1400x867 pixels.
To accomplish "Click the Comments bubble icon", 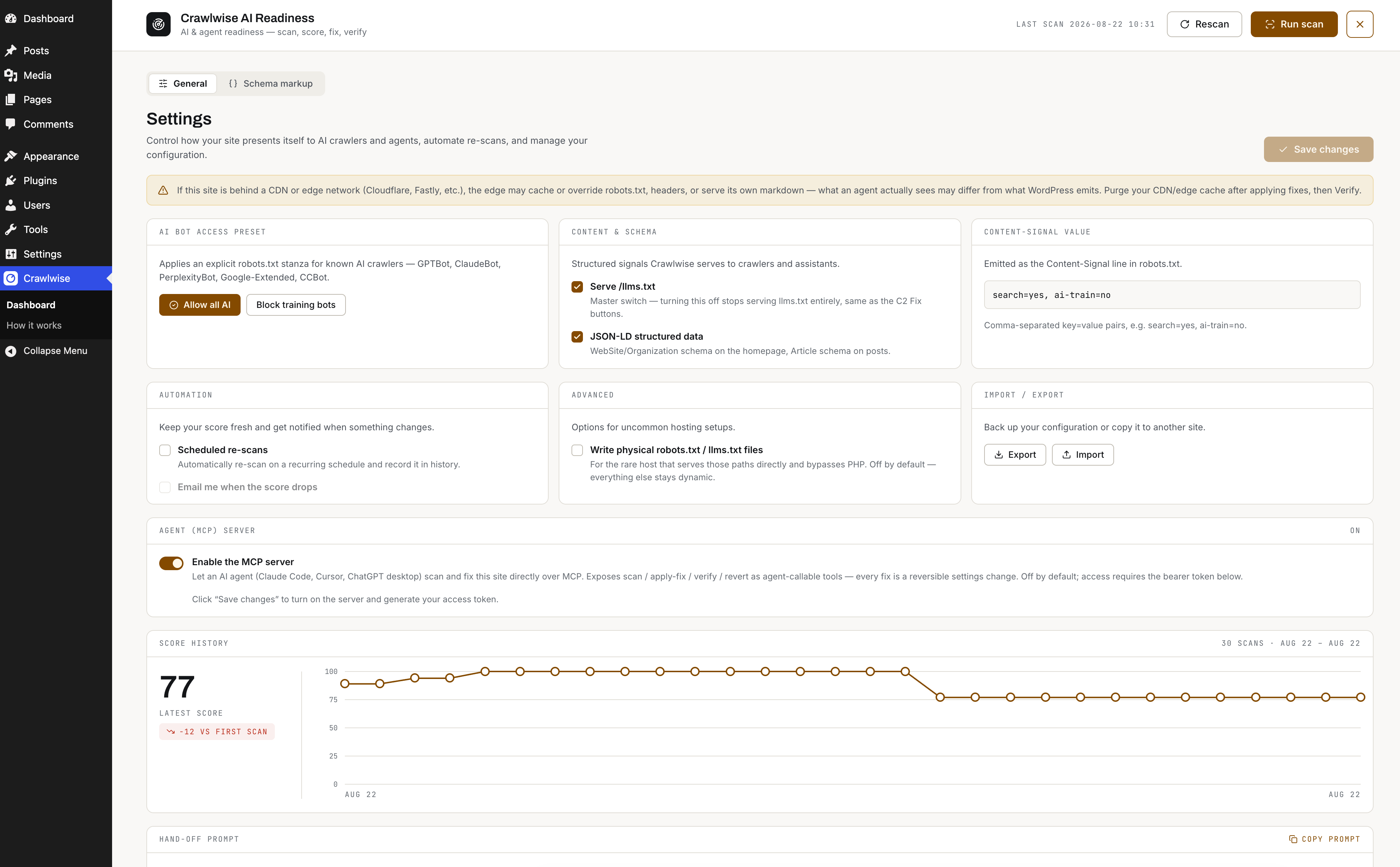I will pyautogui.click(x=10, y=124).
